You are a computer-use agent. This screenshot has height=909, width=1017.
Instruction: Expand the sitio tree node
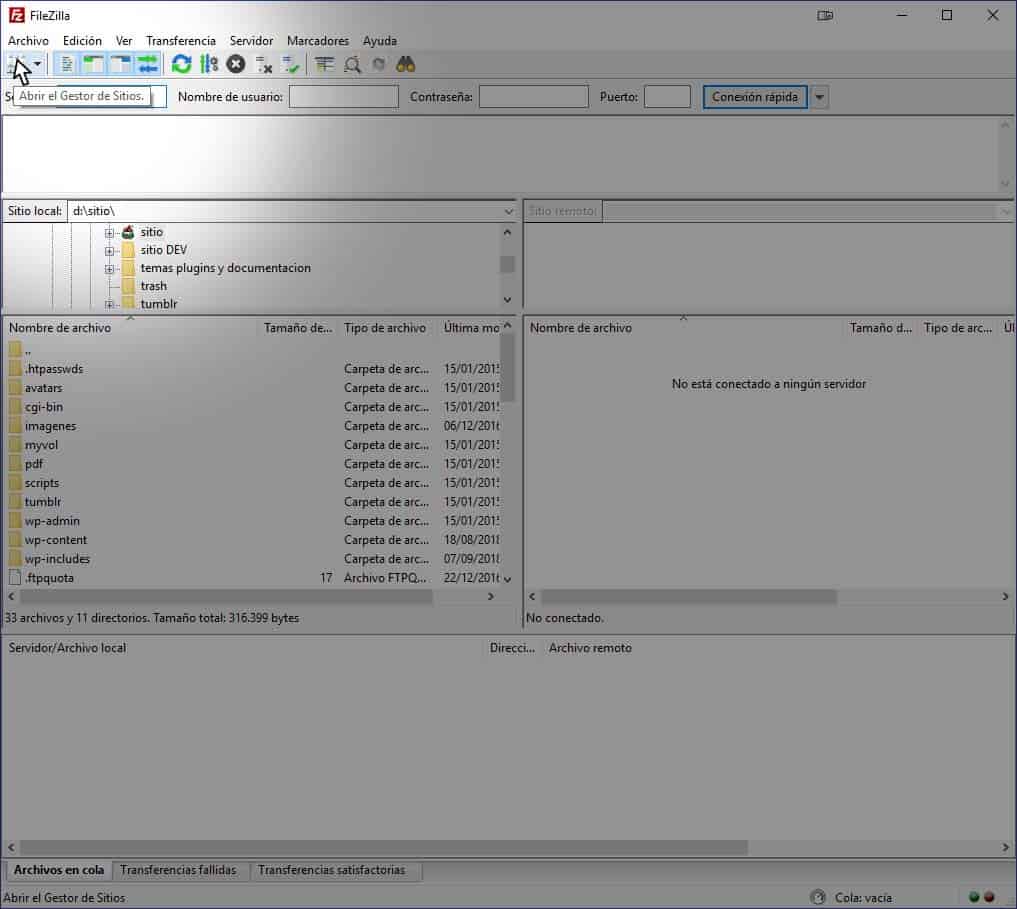109,233
